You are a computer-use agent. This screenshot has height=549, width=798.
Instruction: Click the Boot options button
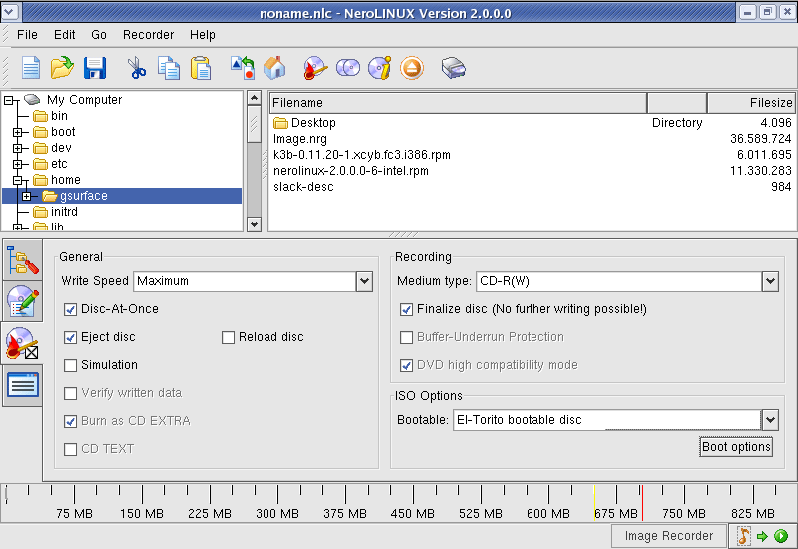tap(736, 447)
